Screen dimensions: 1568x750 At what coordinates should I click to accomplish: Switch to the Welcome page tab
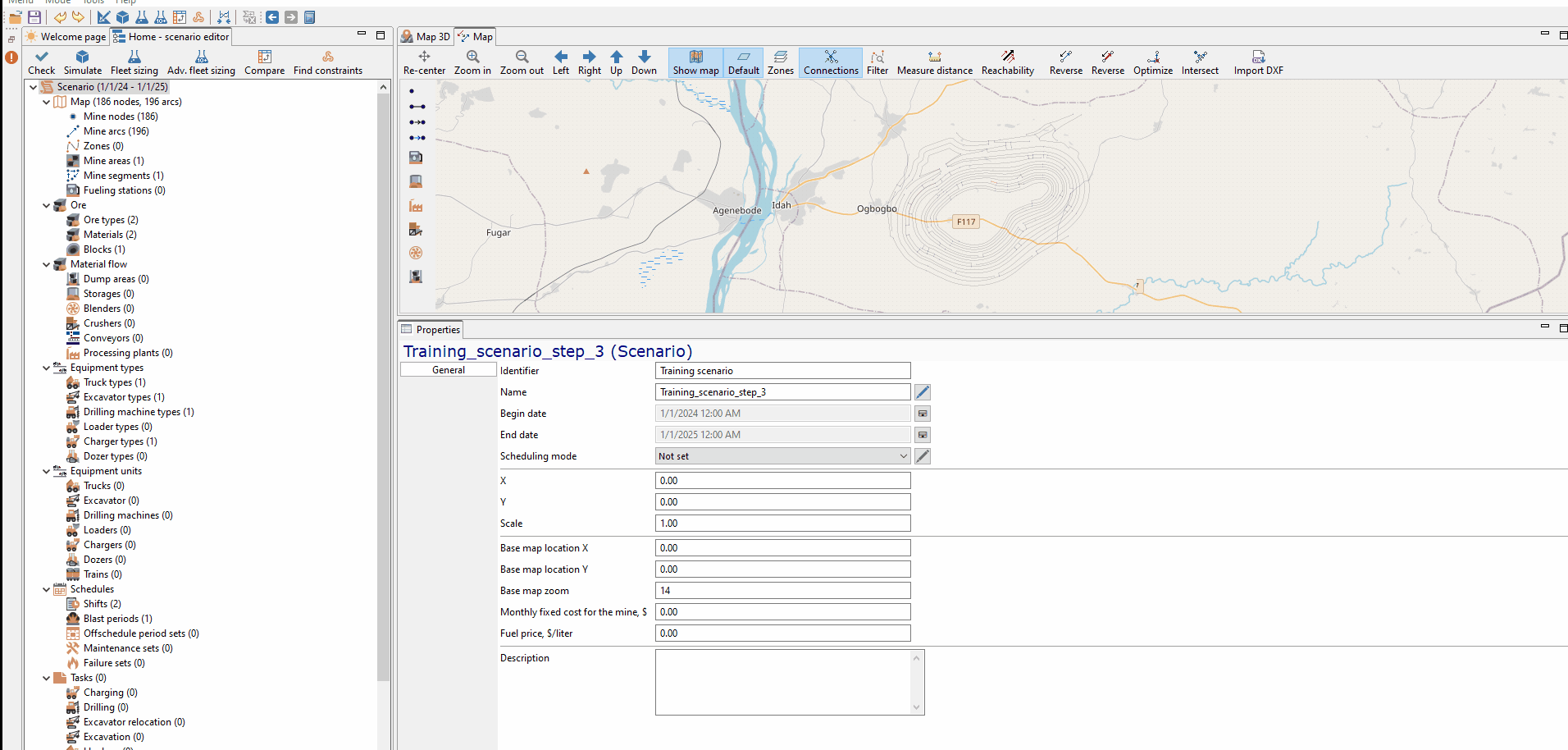(66, 37)
